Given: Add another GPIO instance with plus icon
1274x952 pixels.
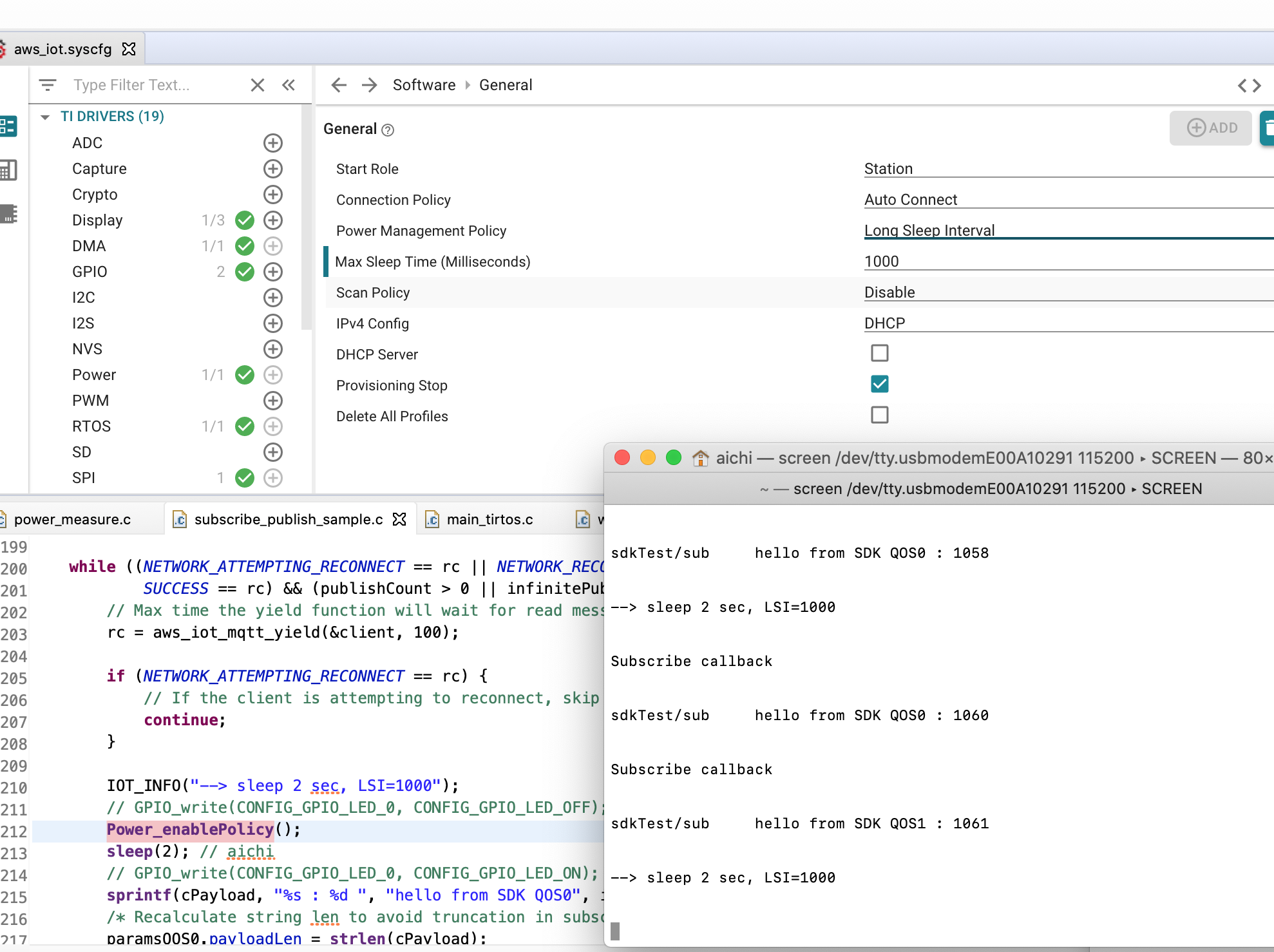Looking at the screenshot, I should (273, 272).
